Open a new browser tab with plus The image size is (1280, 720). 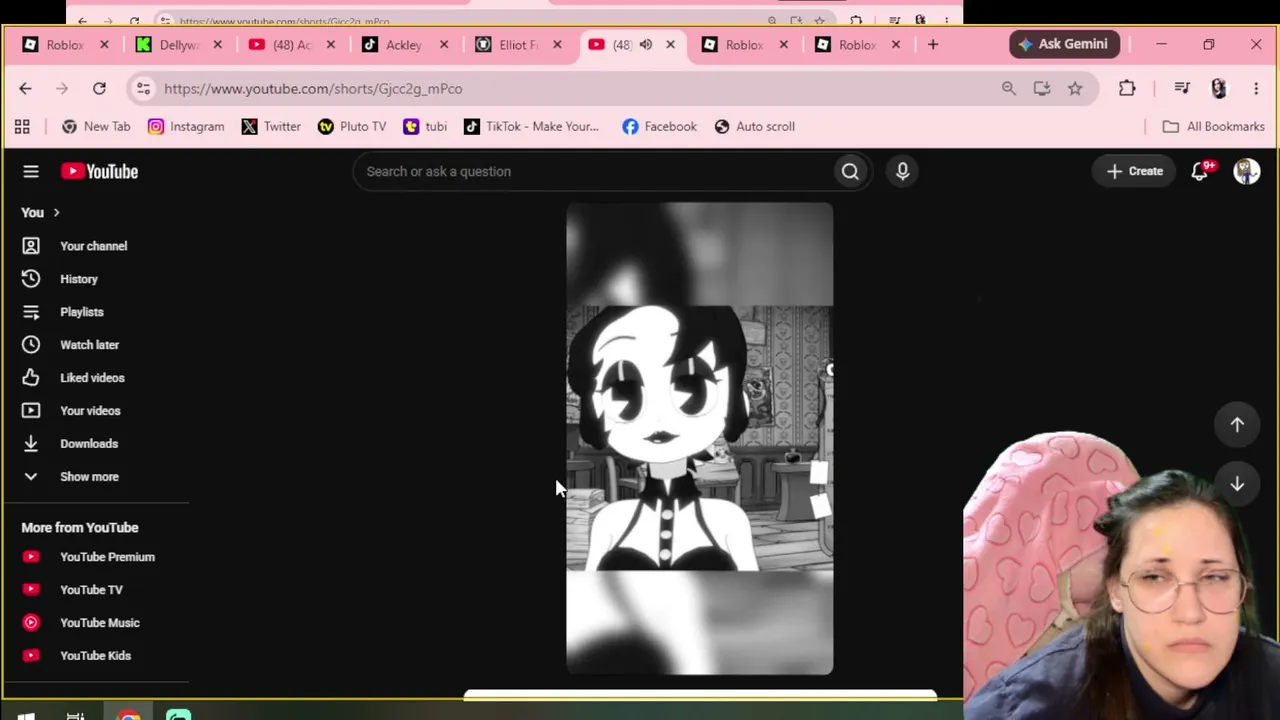pos(933,44)
